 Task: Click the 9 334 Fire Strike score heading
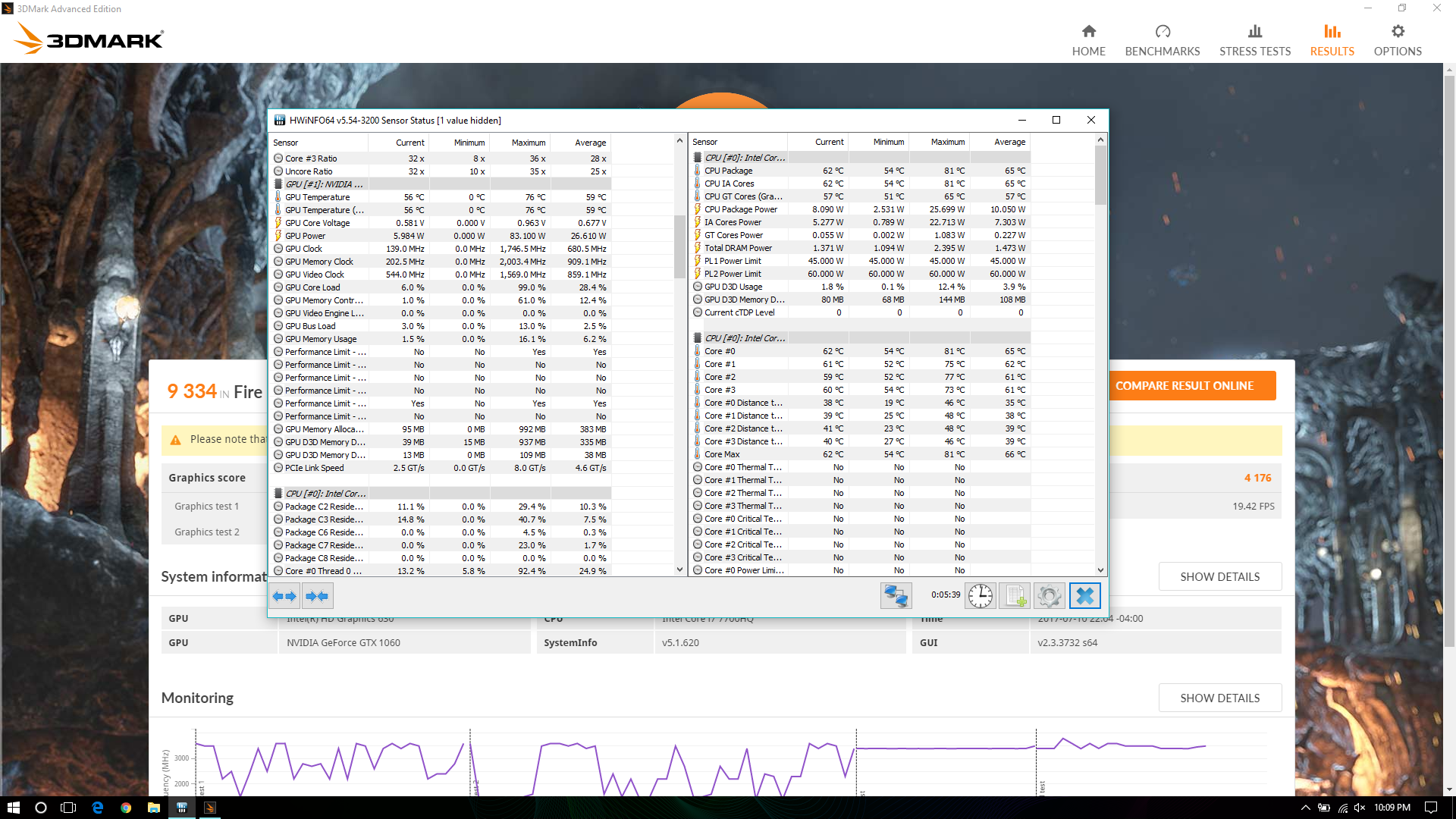pos(215,391)
